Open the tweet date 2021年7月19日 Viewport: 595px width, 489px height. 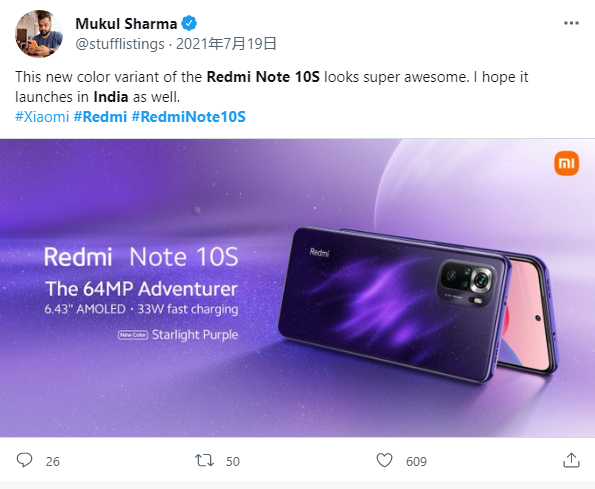tap(226, 44)
